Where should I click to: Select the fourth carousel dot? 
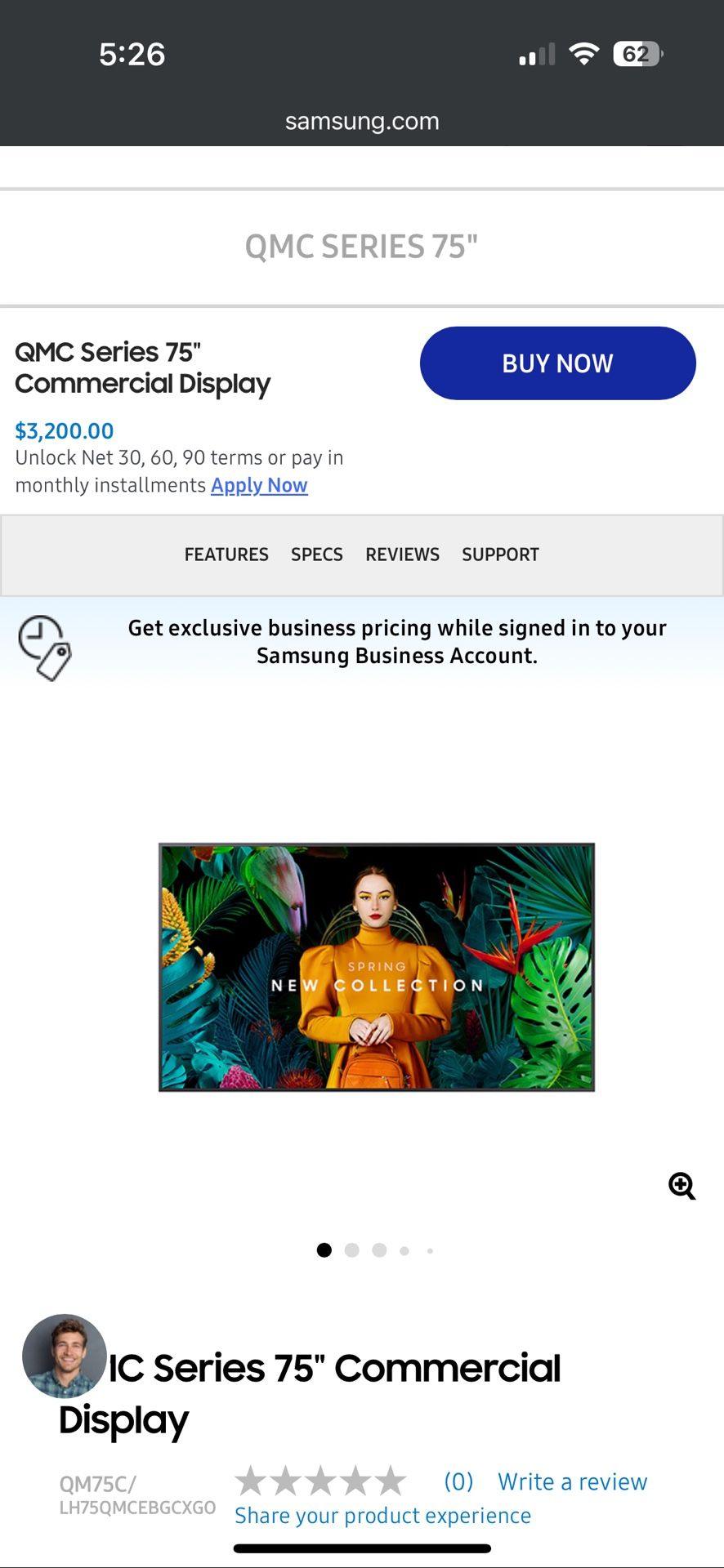(404, 1250)
